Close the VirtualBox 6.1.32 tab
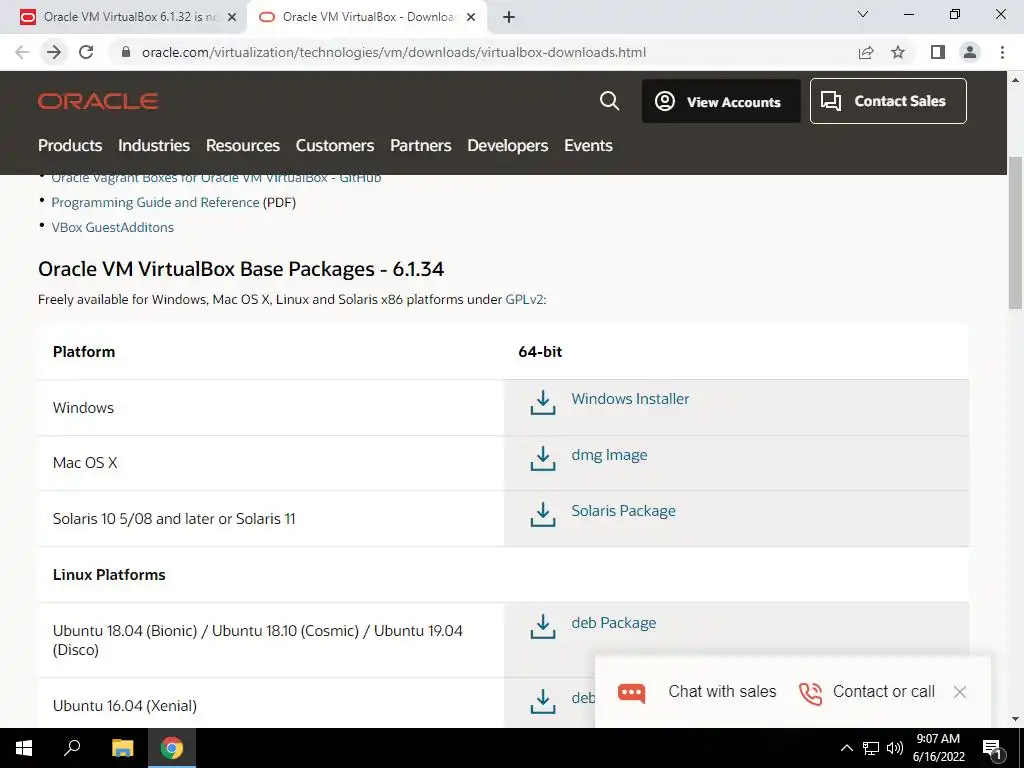The image size is (1024, 768). [232, 17]
